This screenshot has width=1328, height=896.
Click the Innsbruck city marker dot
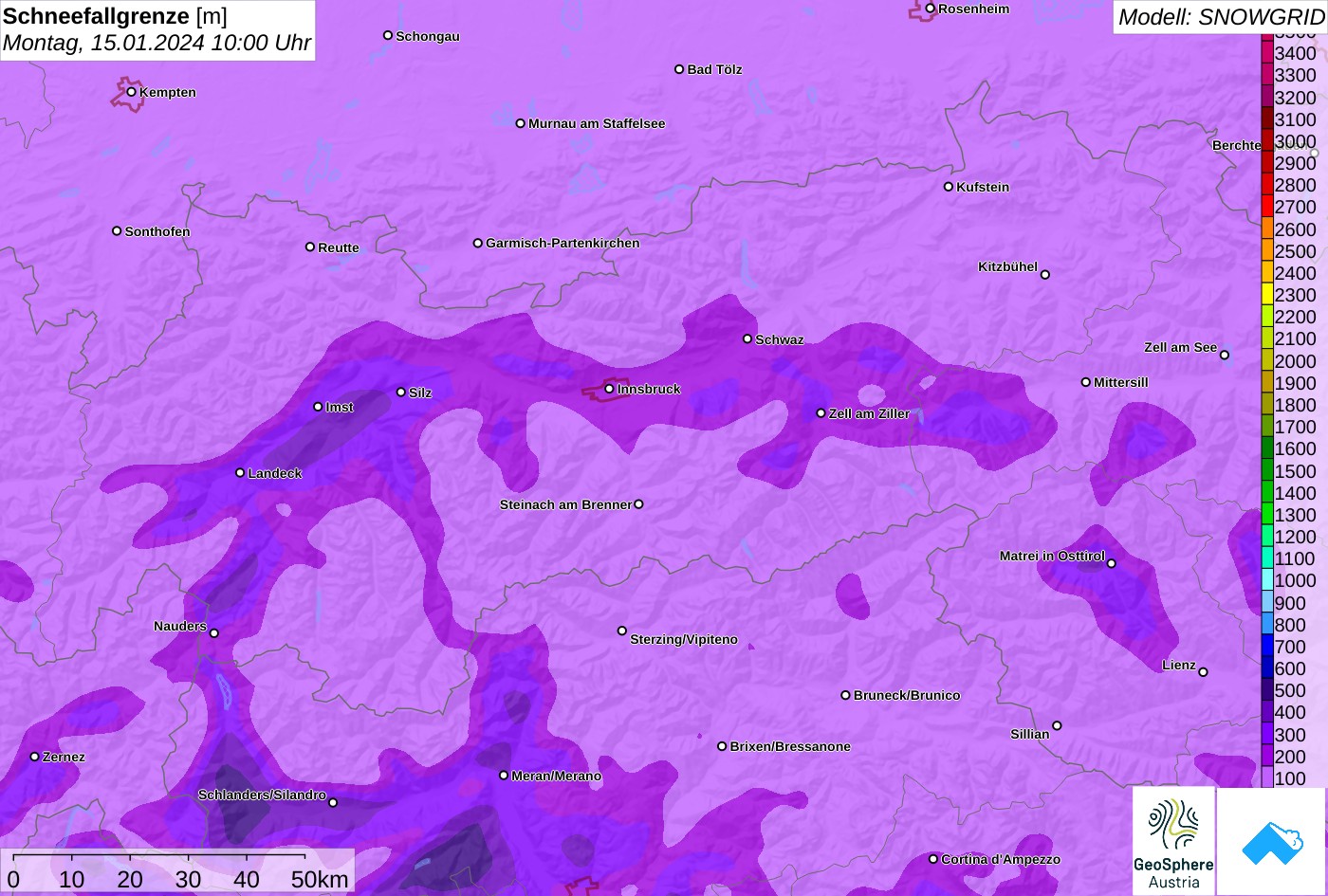[609, 389]
